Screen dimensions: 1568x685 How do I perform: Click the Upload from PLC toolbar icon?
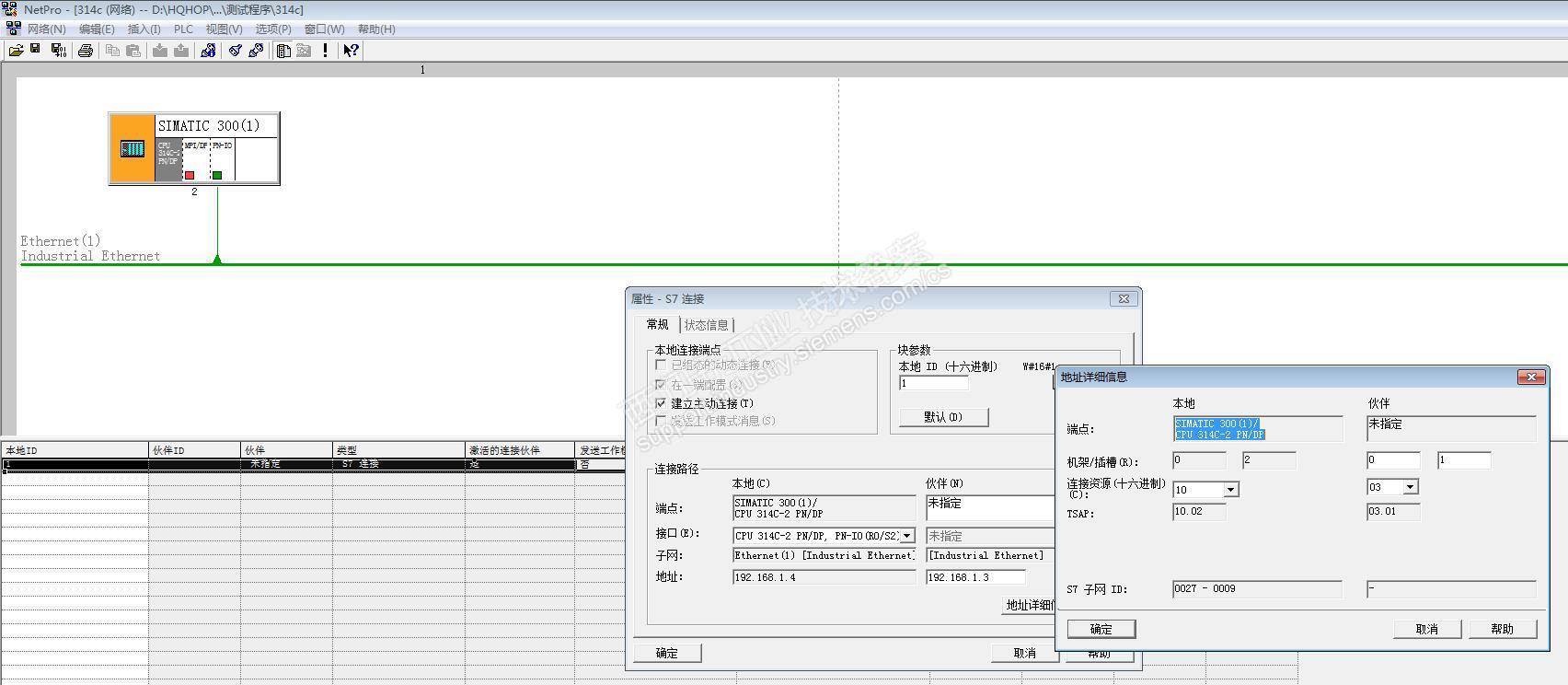click(181, 51)
